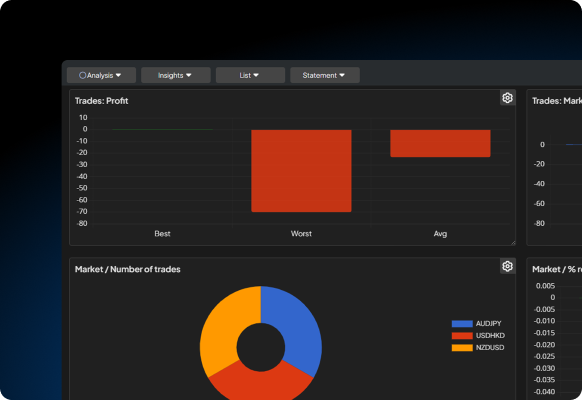The width and height of the screenshot is (582, 400).
Task: Click the Worst red bar in profit chart
Action: (x=301, y=171)
